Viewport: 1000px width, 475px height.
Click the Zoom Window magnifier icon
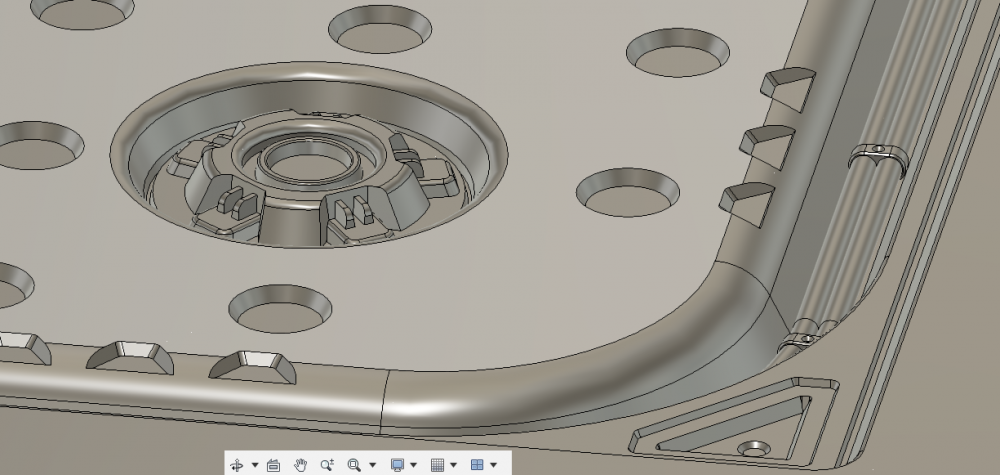click(354, 465)
